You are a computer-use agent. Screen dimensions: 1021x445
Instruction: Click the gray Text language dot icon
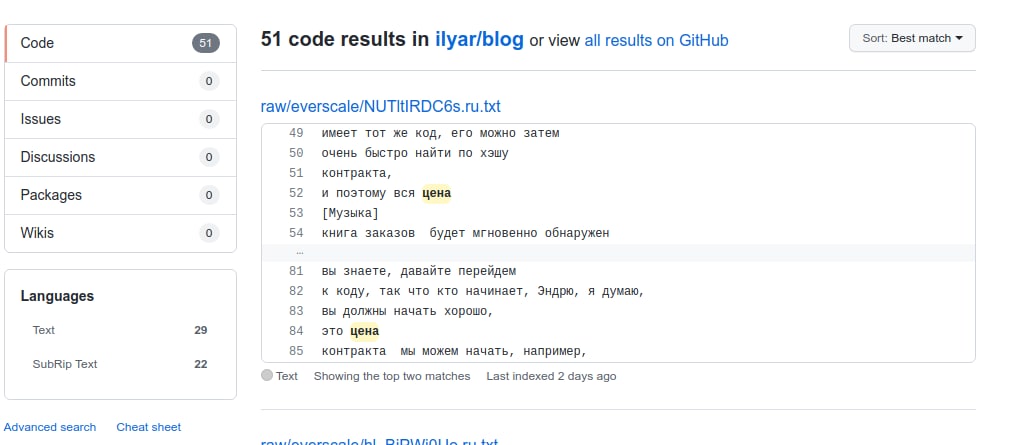[x=266, y=376]
